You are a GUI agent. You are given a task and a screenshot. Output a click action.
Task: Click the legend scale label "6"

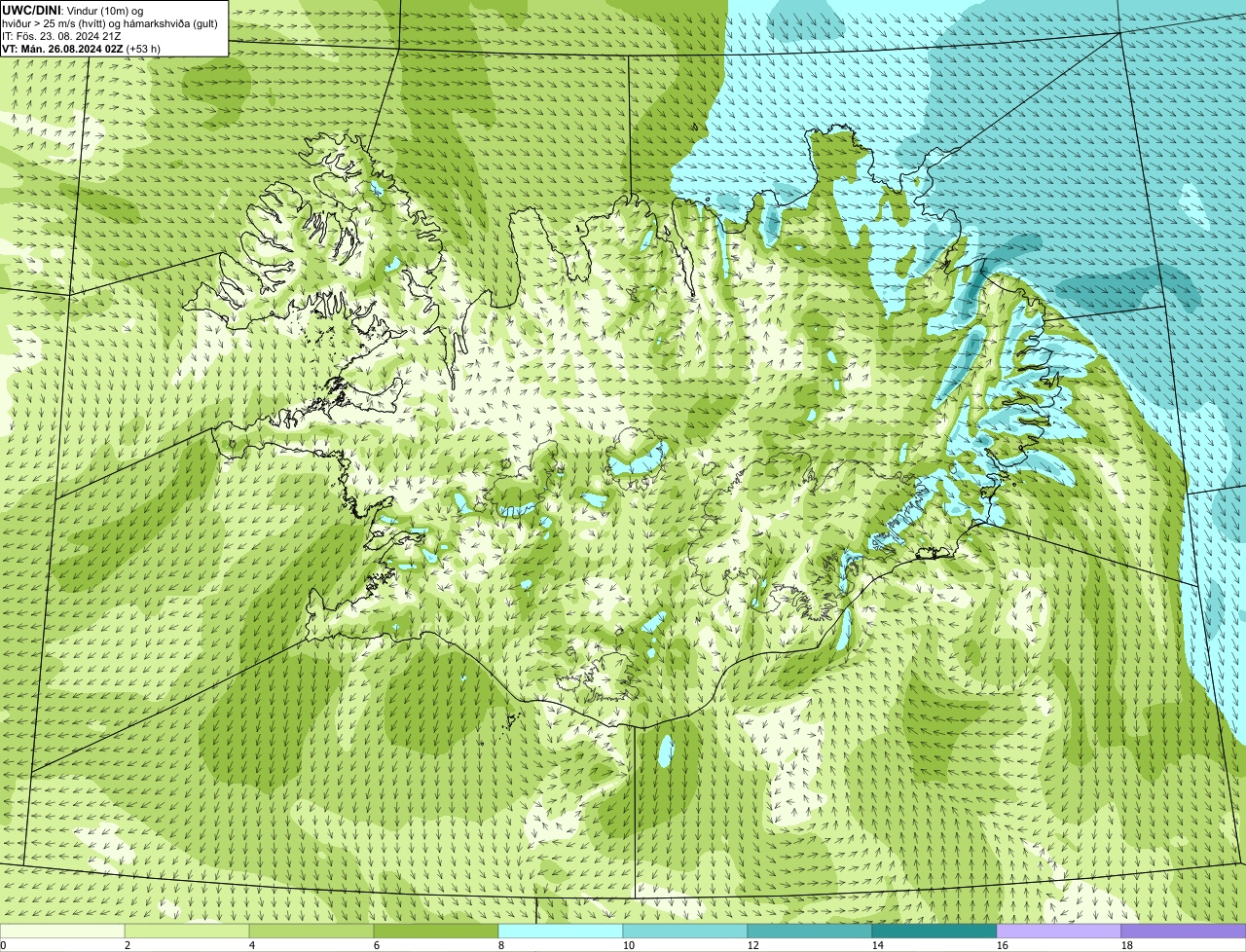click(377, 945)
